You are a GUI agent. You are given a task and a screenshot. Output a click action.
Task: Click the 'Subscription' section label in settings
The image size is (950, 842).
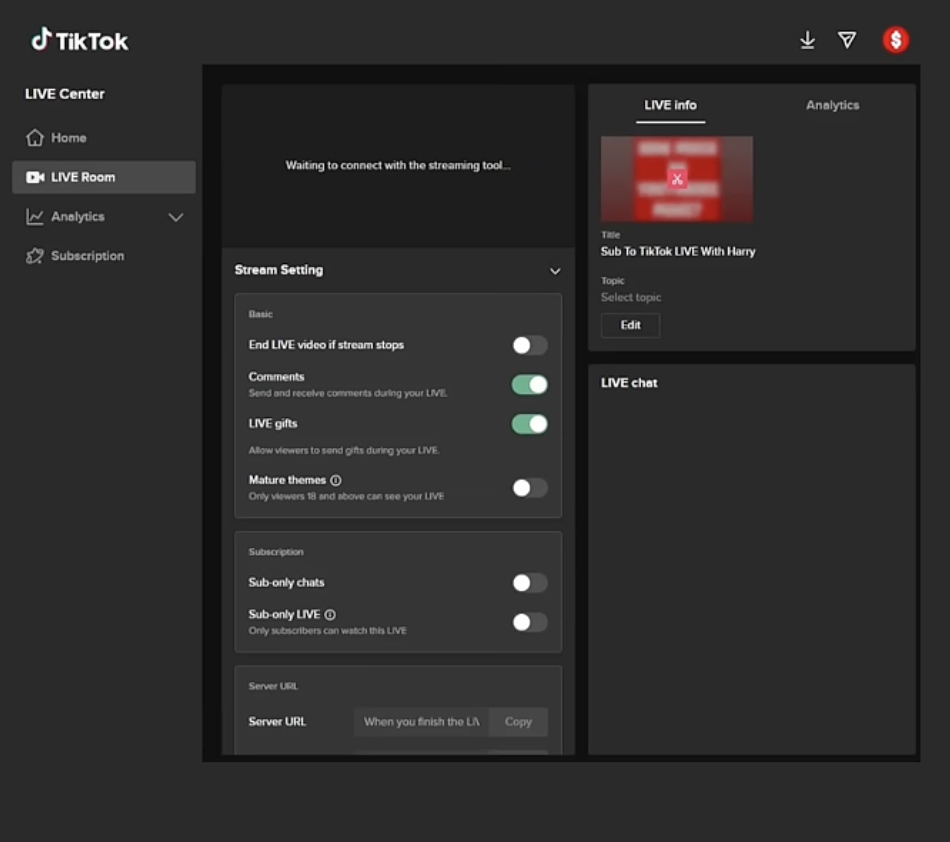tap(276, 552)
